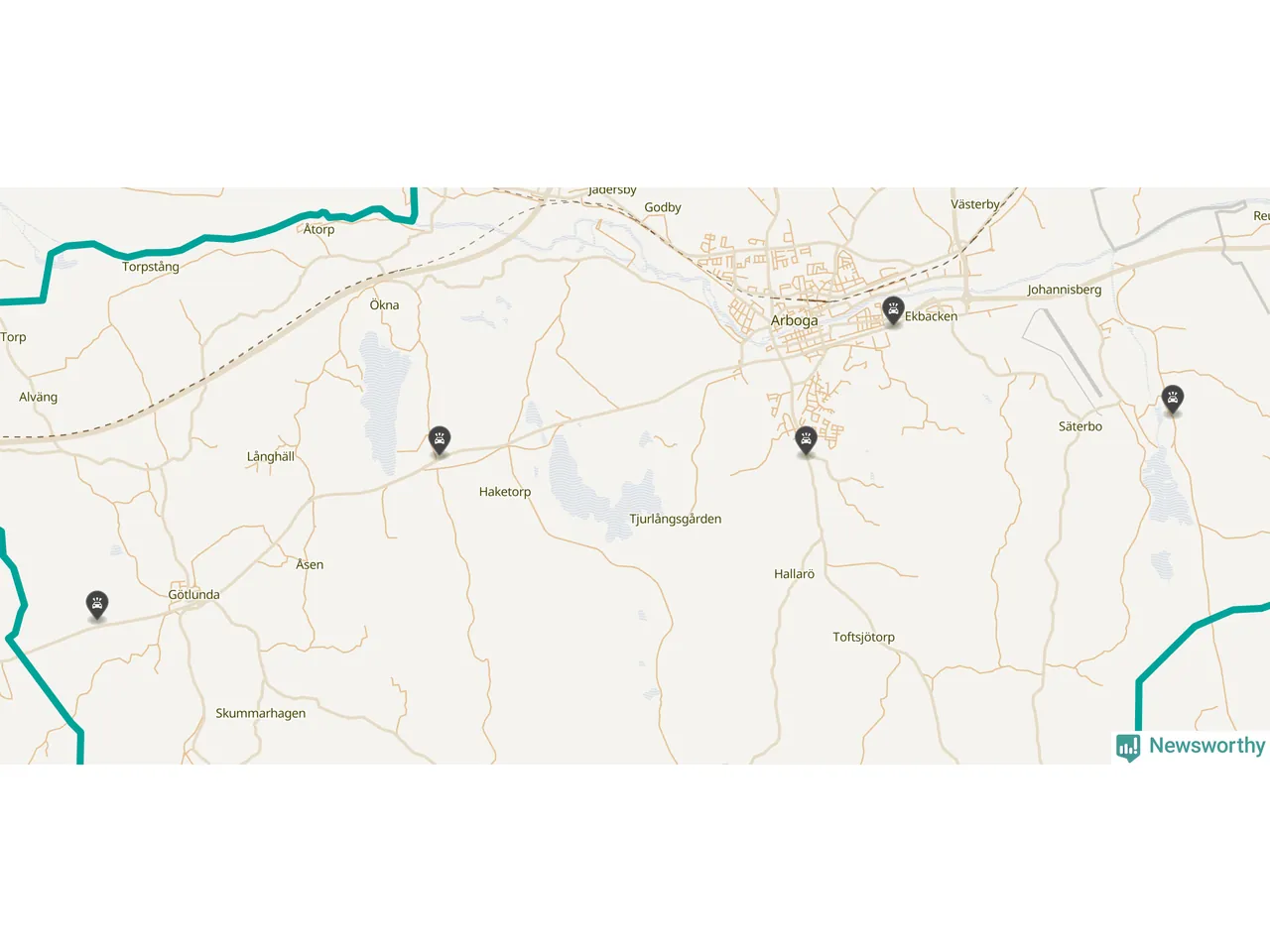Select the Ökna map label

point(384,305)
